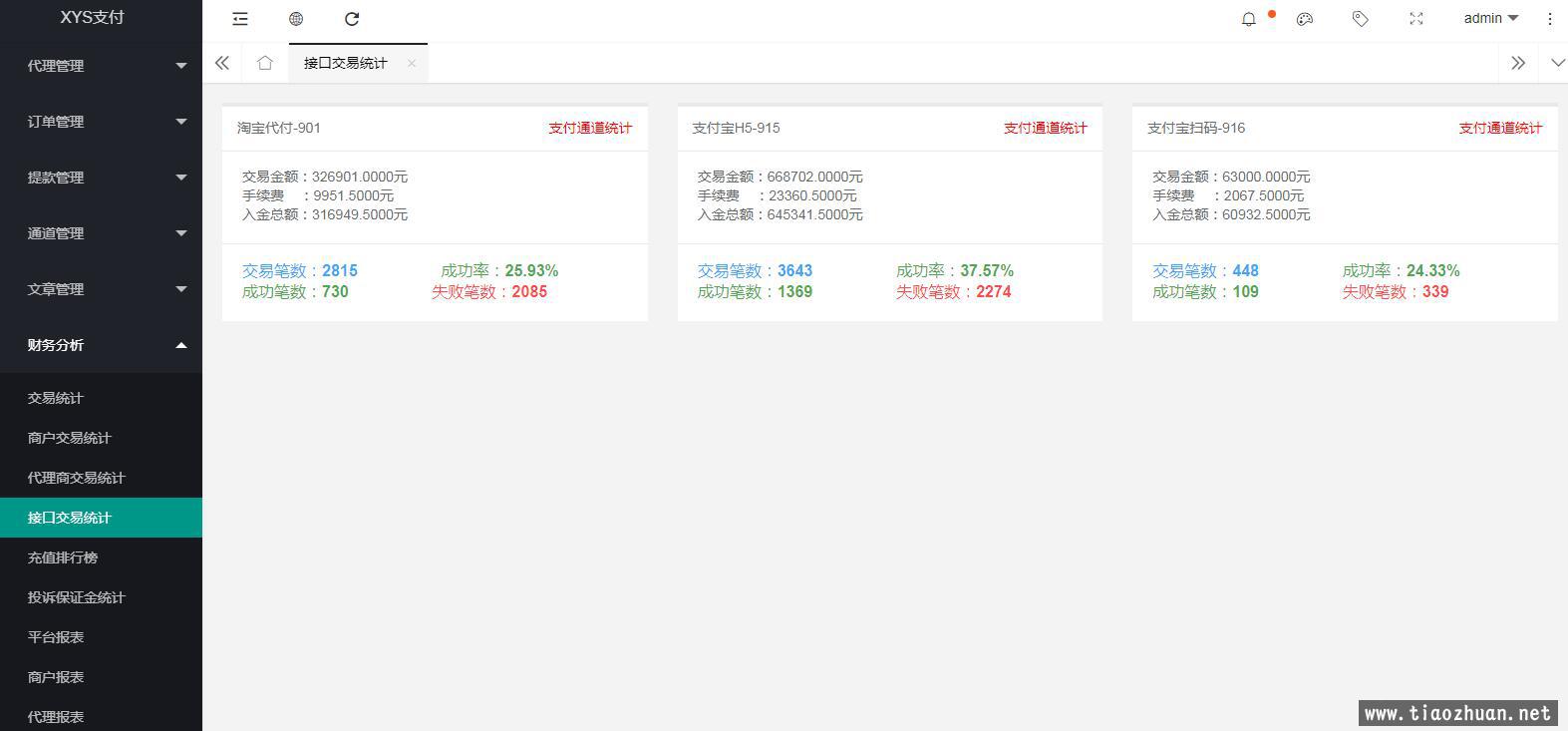The width and height of the screenshot is (1568, 731).
Task: Click the tag note icon
Action: (1361, 19)
